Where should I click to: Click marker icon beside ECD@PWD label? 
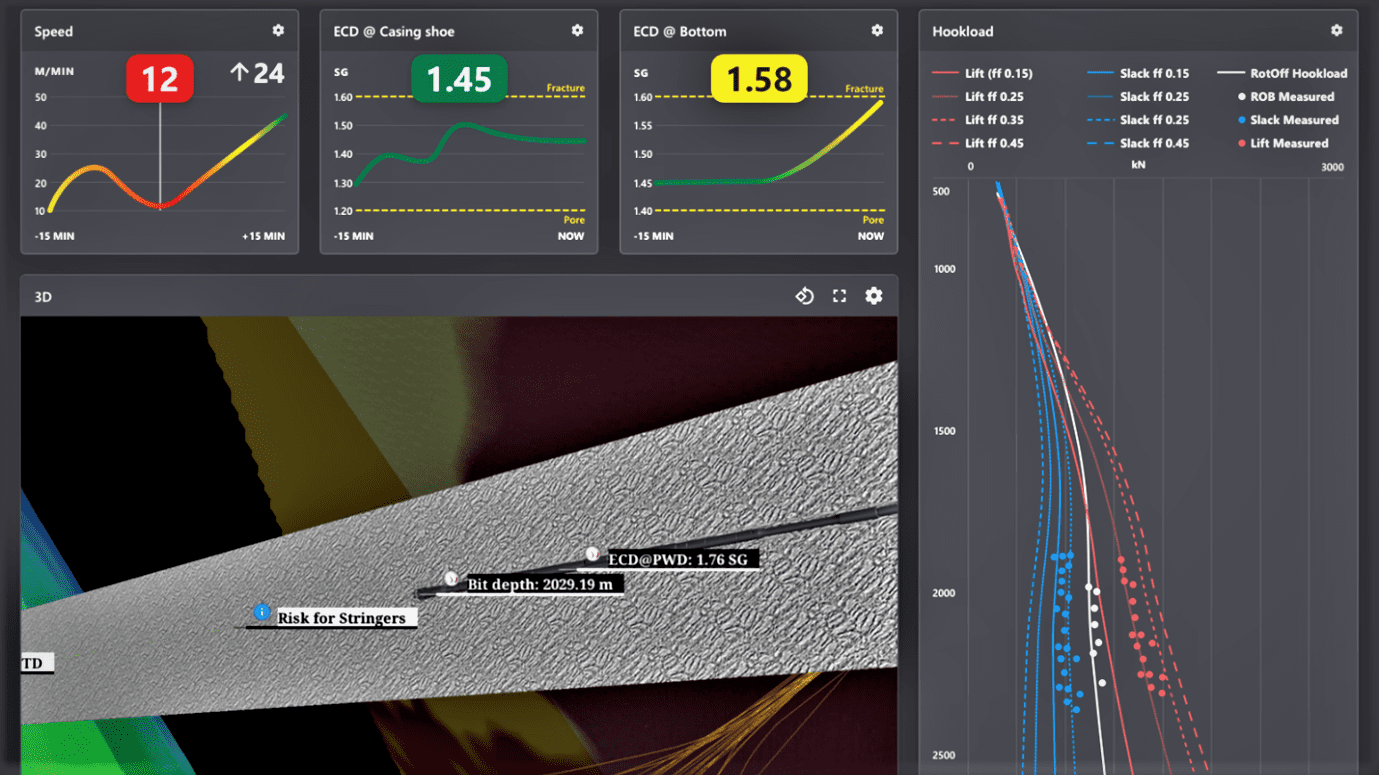point(592,553)
